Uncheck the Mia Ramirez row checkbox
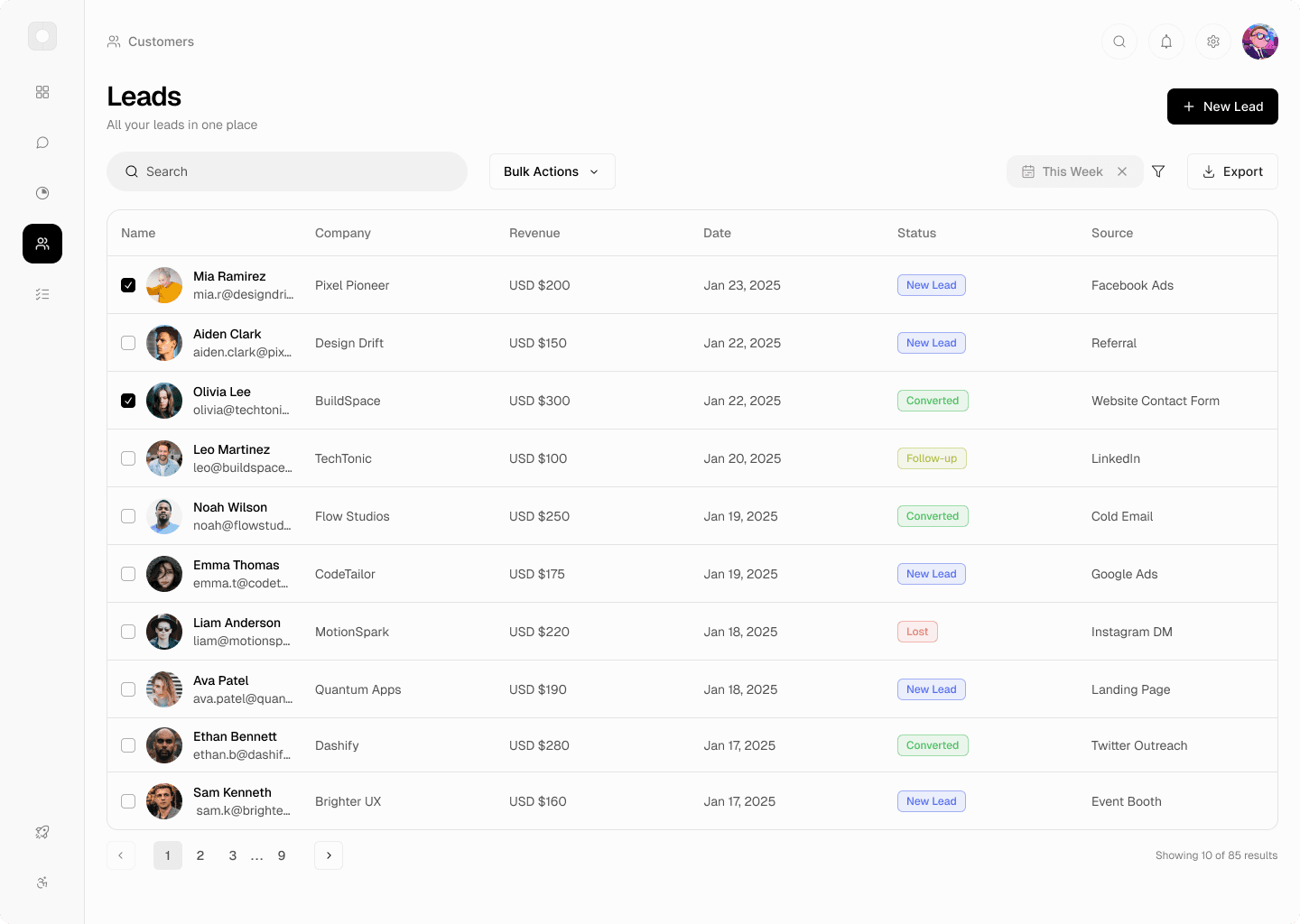The width and height of the screenshot is (1300, 924). coord(128,285)
